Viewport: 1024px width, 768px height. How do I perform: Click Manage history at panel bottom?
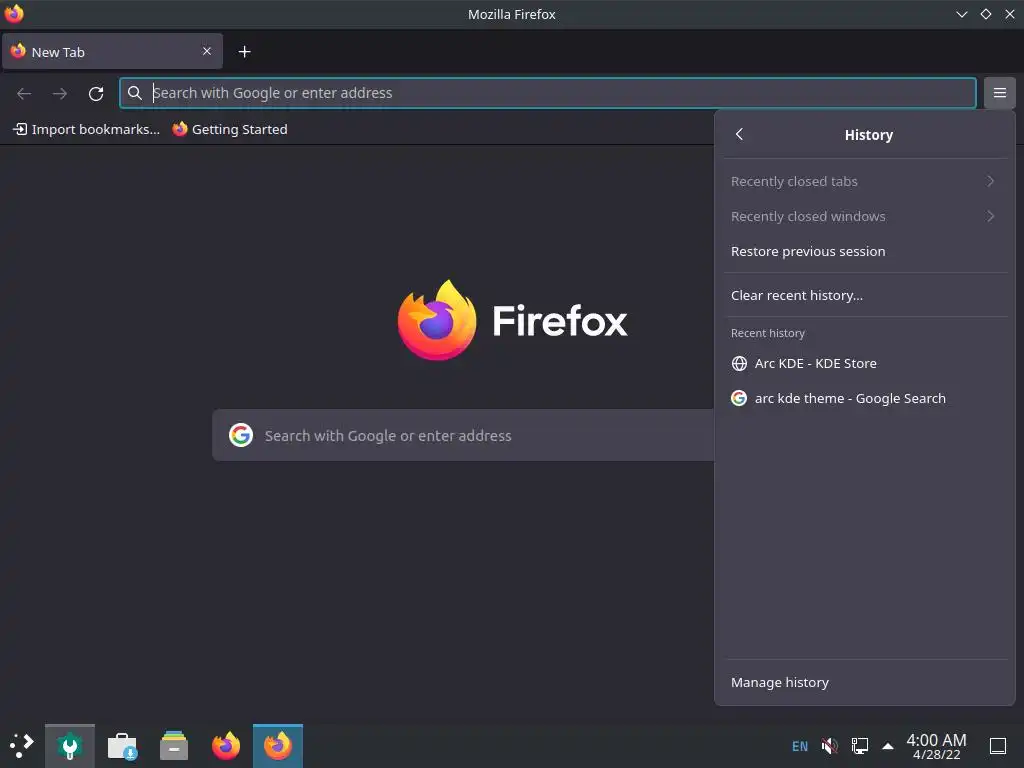[x=865, y=682]
